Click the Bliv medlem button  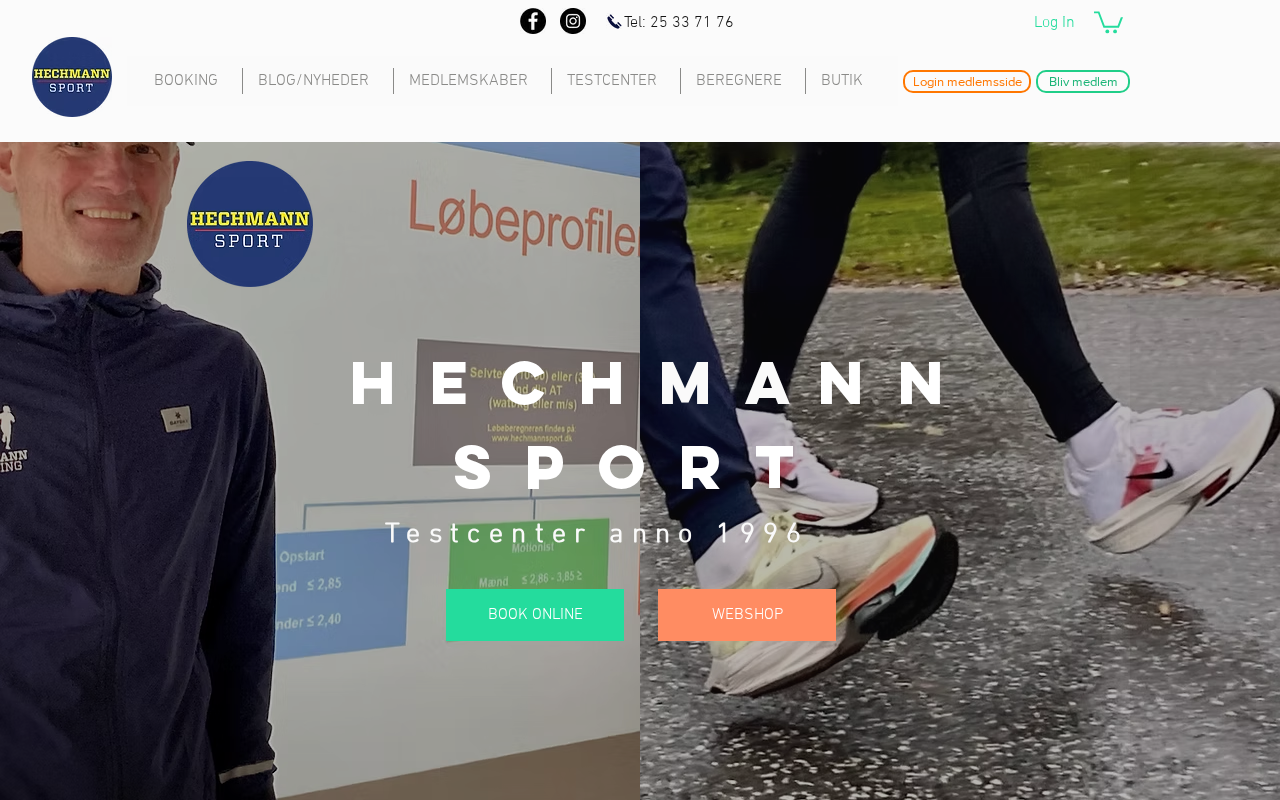click(x=1083, y=82)
